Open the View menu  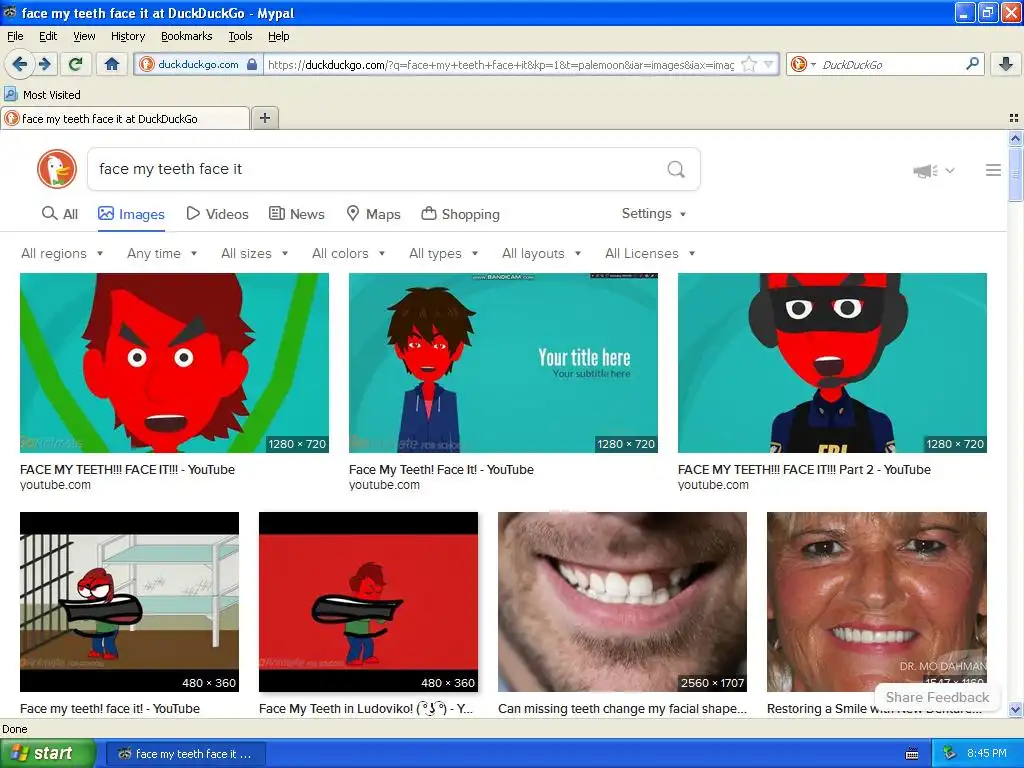(x=84, y=36)
